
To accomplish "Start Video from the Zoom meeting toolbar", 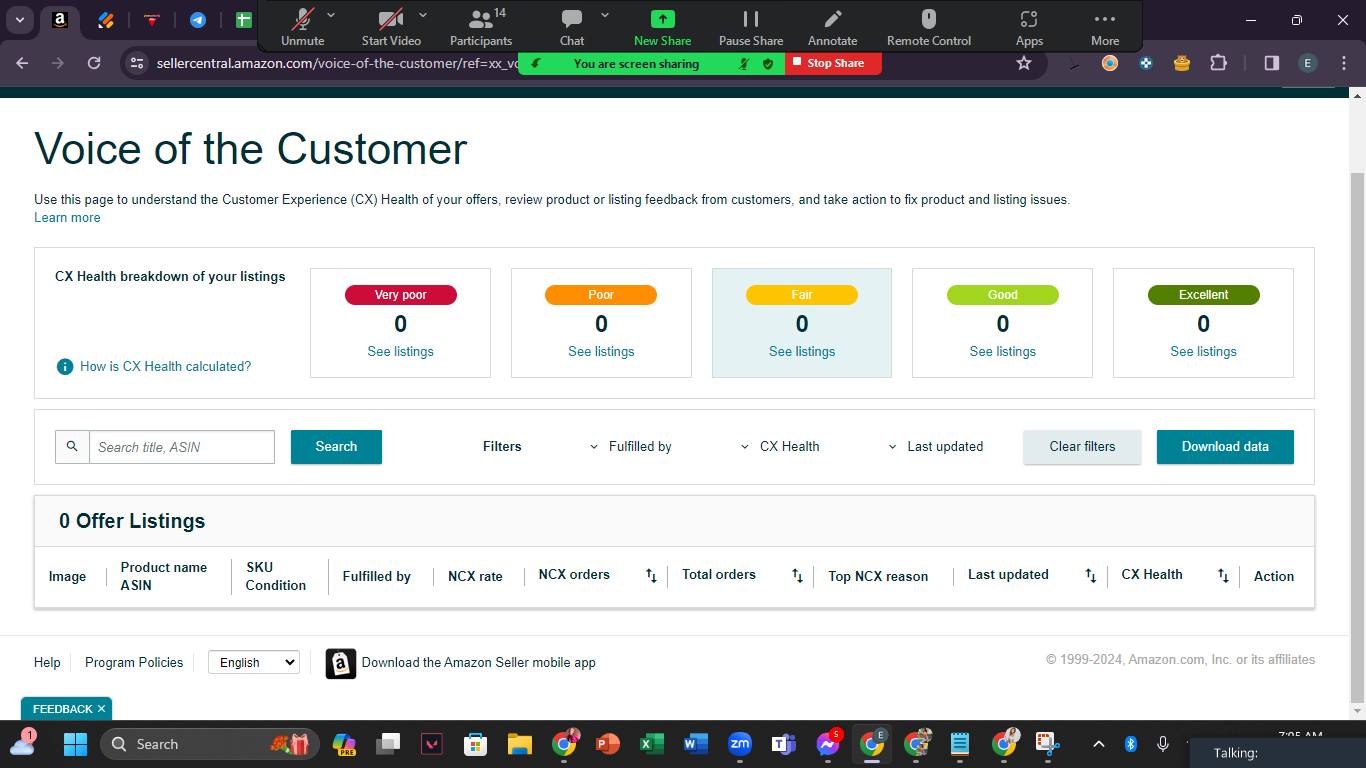I will pos(391,27).
